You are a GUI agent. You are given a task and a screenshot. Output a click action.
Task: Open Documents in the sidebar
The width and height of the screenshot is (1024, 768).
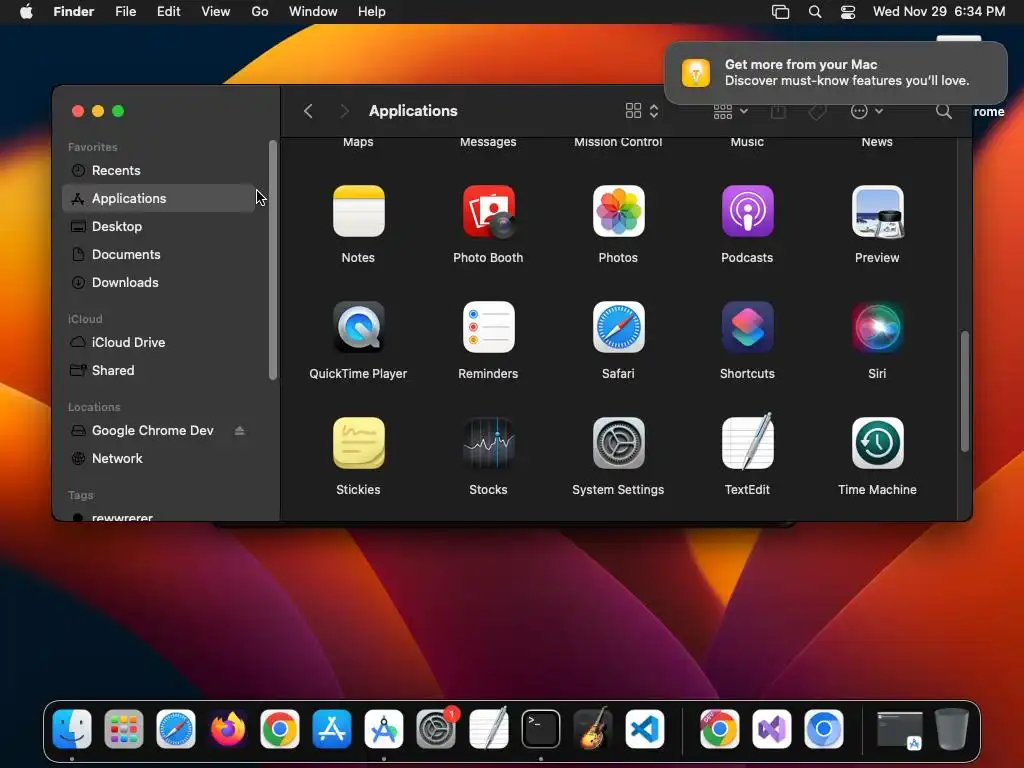pos(159,255)
